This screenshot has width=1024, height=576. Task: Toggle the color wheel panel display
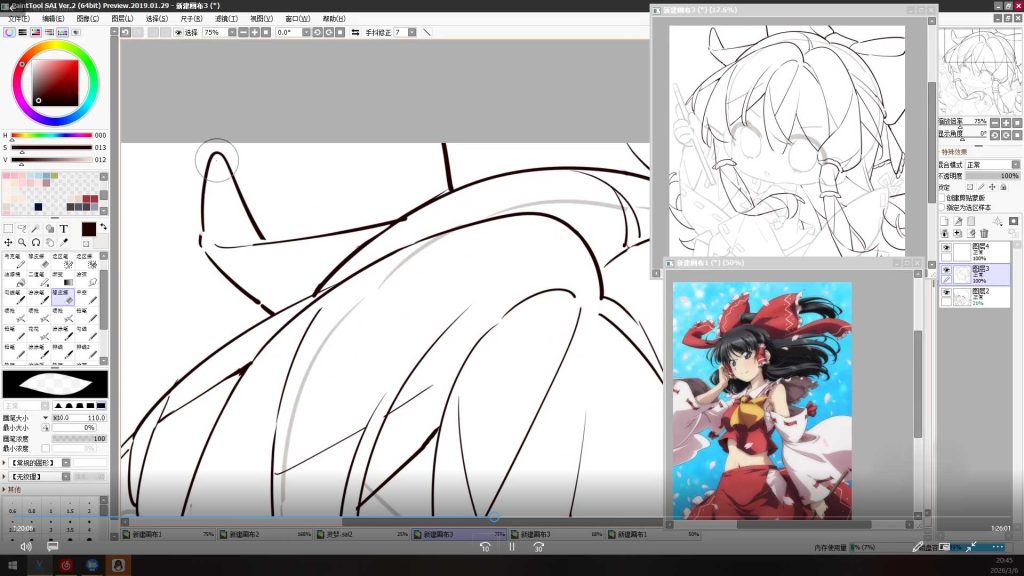click(9, 32)
